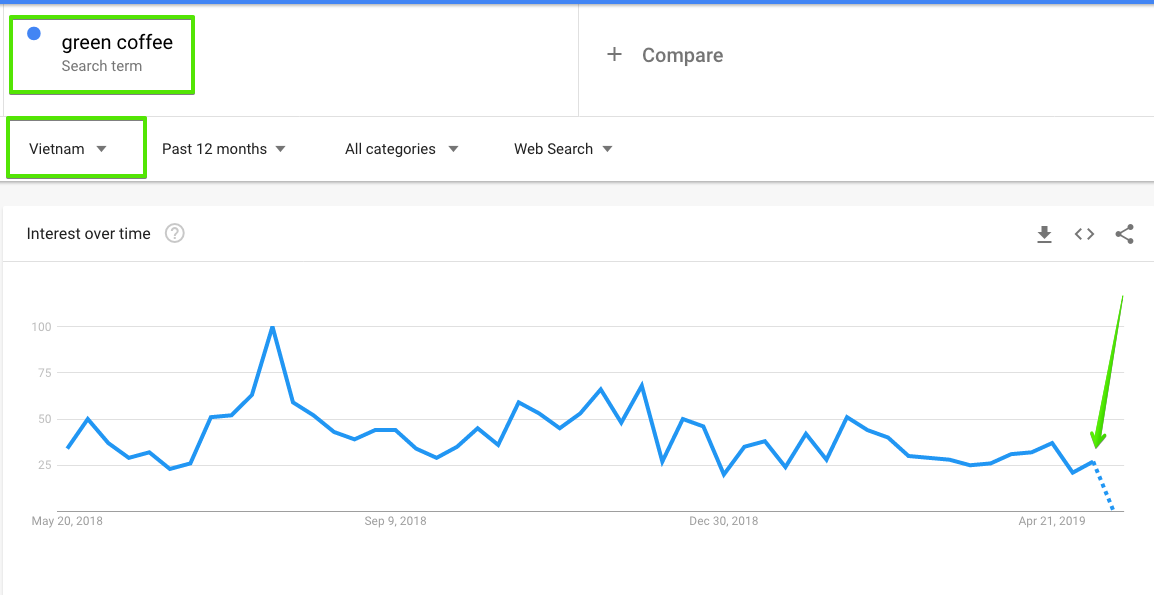
Task: Click the dotted forecast line segment
Action: pos(1104,488)
